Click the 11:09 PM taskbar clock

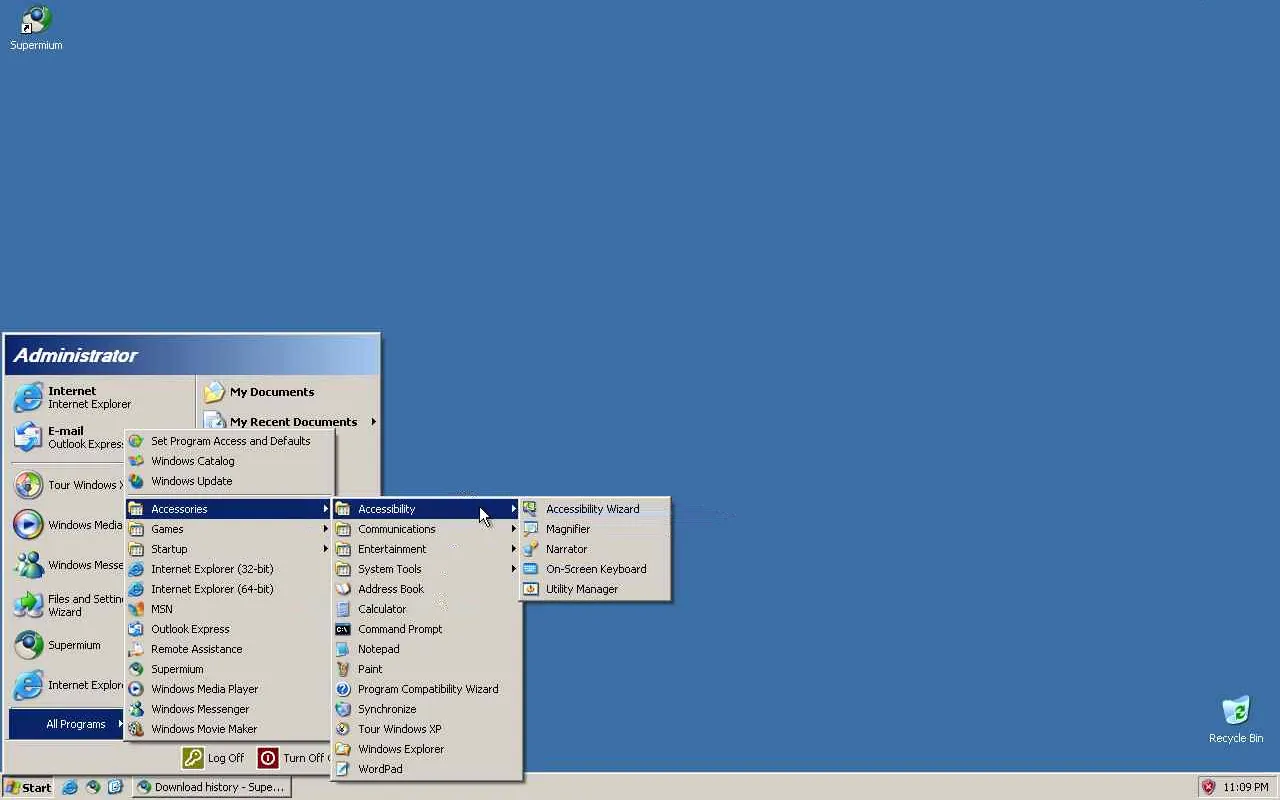1246,787
